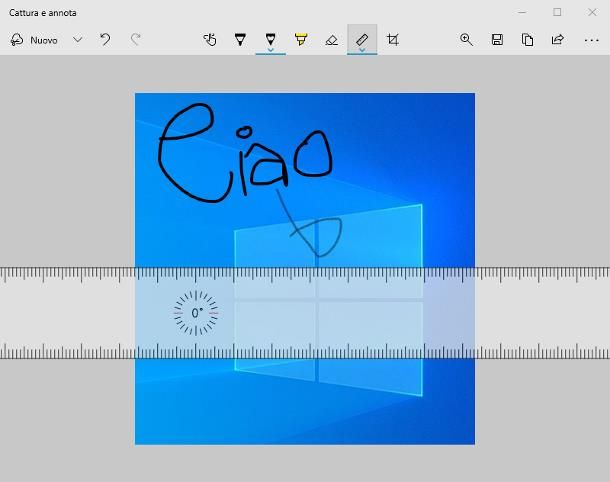This screenshot has height=482, width=610.
Task: Open pencil options chevron
Action: coord(271,50)
